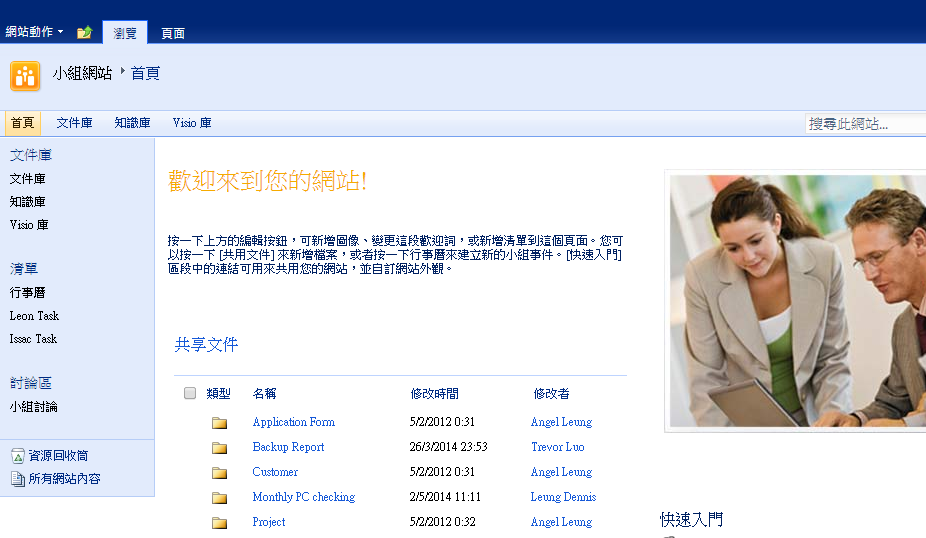Select the 瀏覽 ribbon tab

click(x=125, y=33)
